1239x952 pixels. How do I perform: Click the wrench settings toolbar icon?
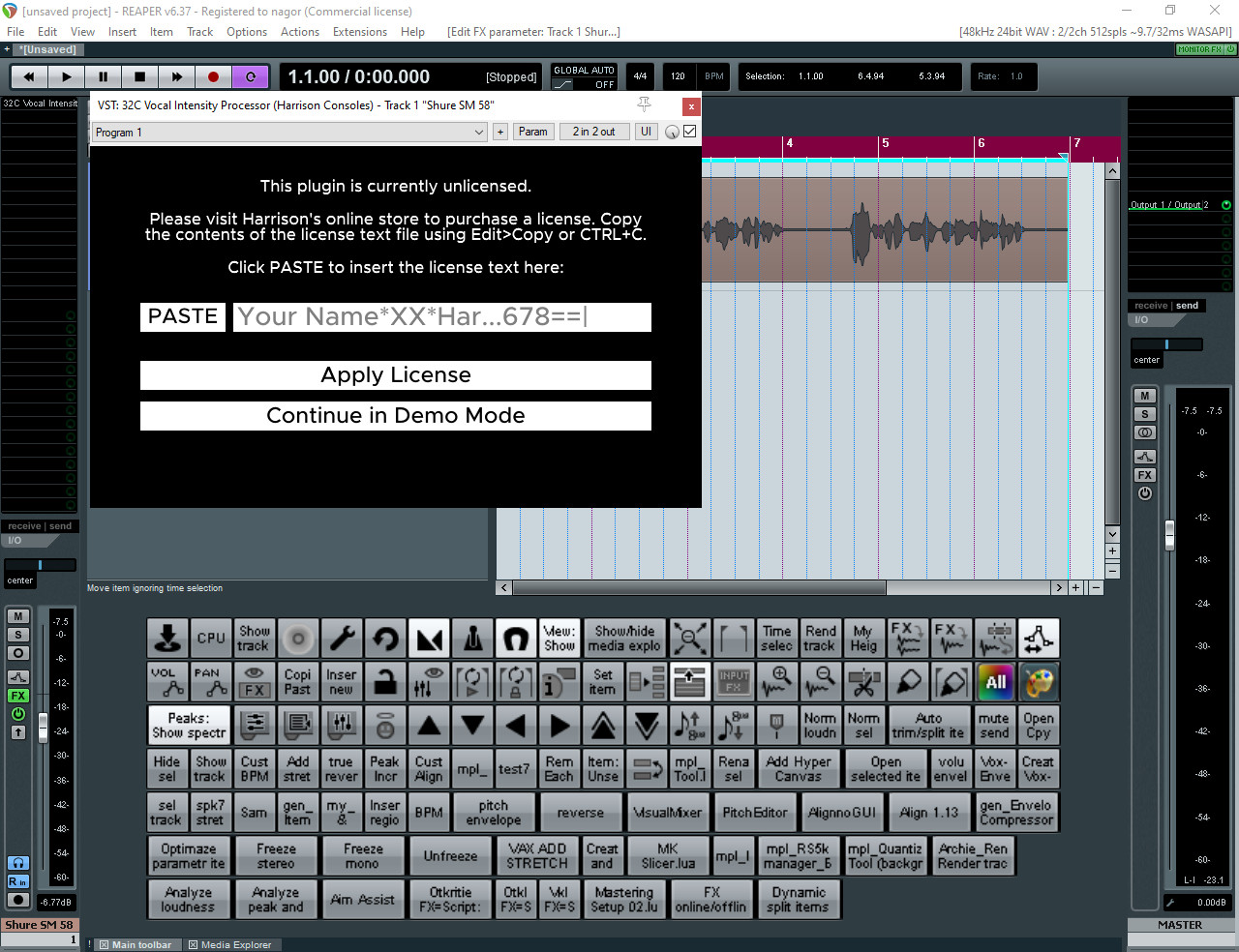[x=342, y=639]
